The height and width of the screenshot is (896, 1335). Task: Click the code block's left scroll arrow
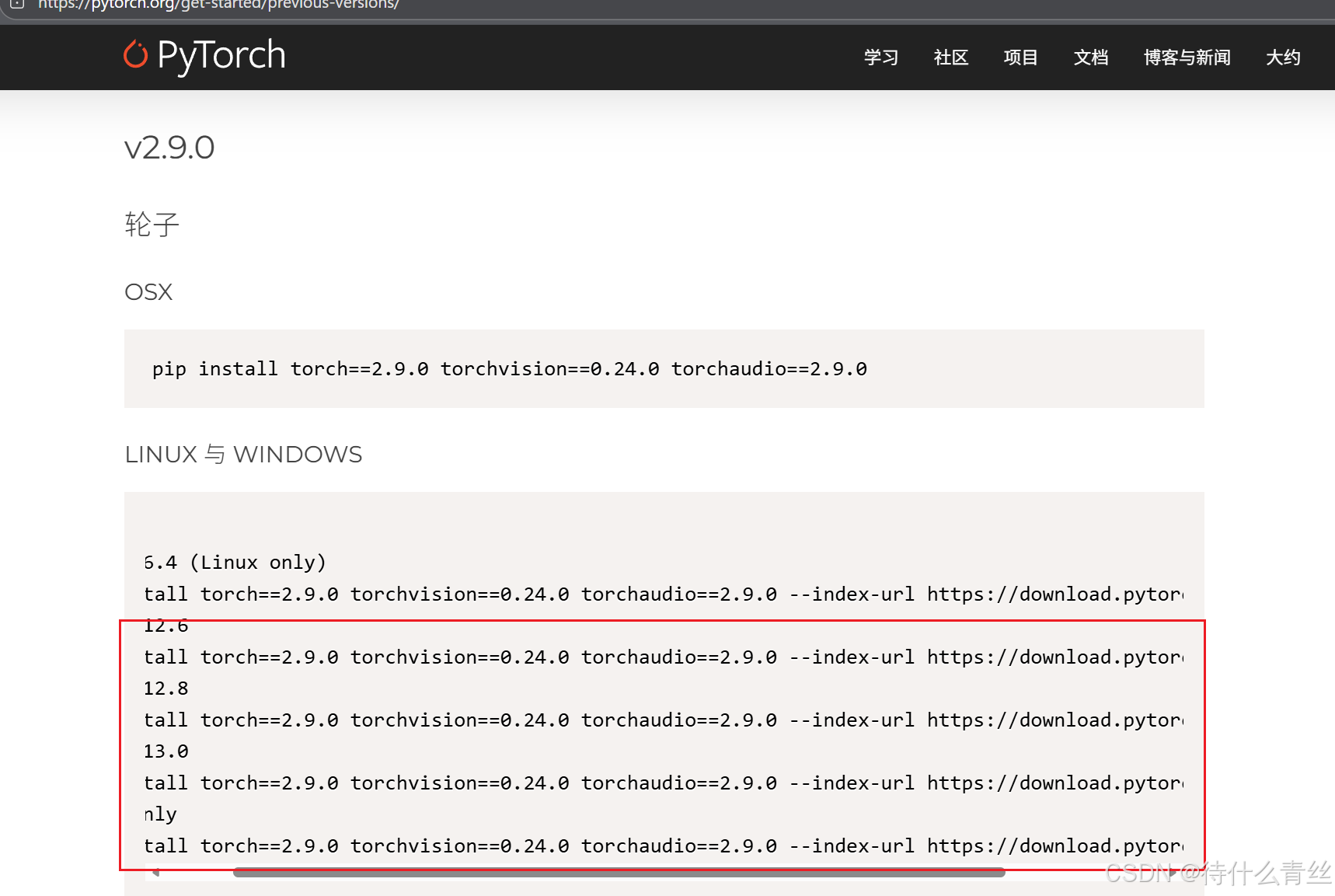point(155,873)
